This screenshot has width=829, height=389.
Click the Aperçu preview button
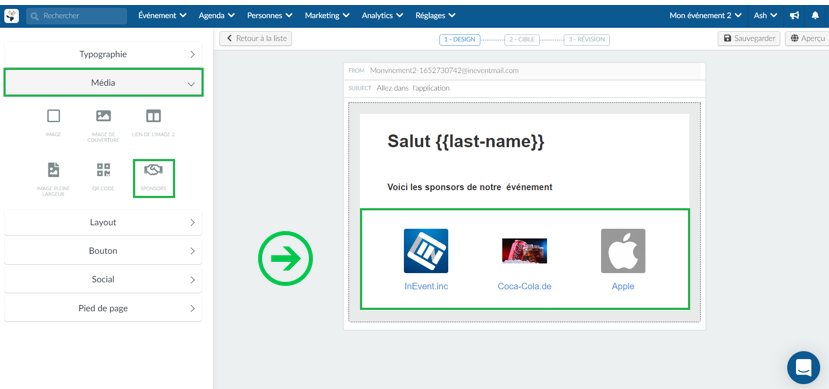(x=808, y=39)
